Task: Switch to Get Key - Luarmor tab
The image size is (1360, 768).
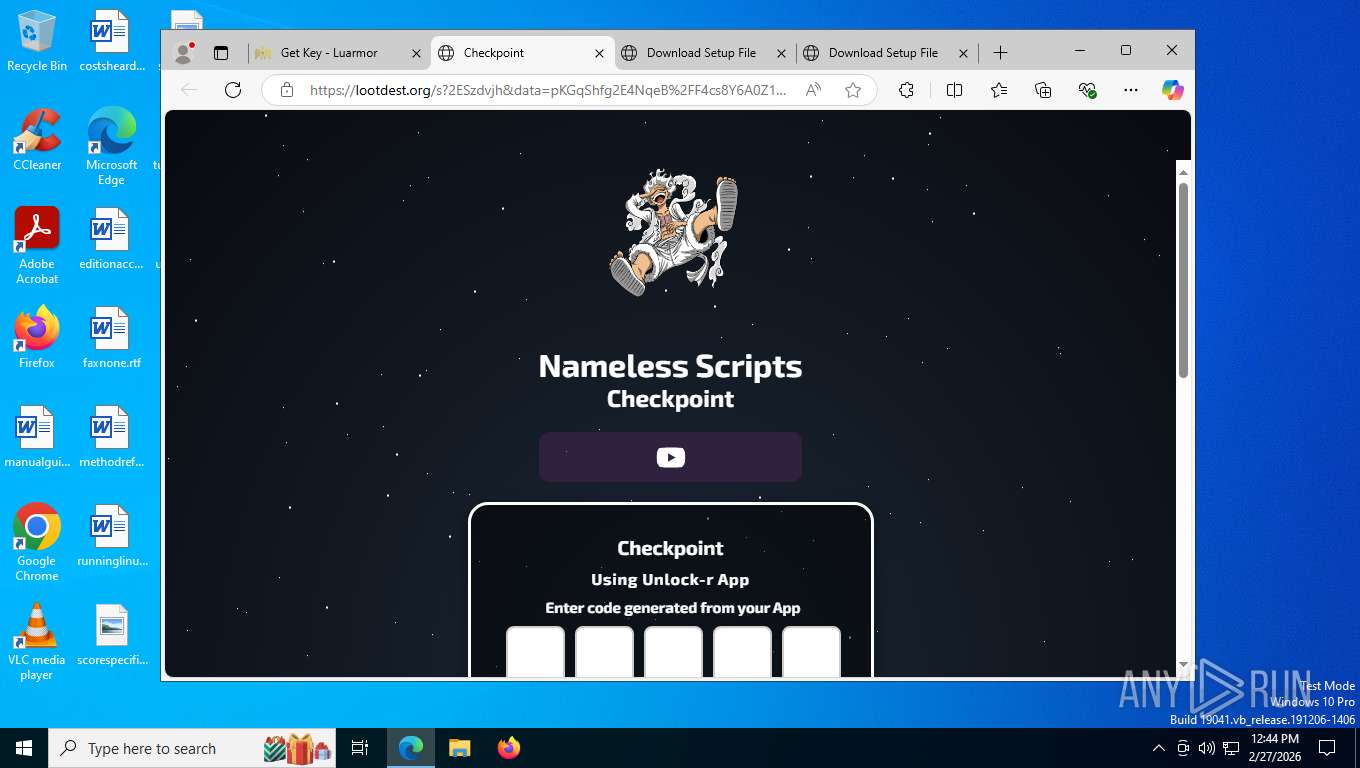Action: [x=339, y=53]
